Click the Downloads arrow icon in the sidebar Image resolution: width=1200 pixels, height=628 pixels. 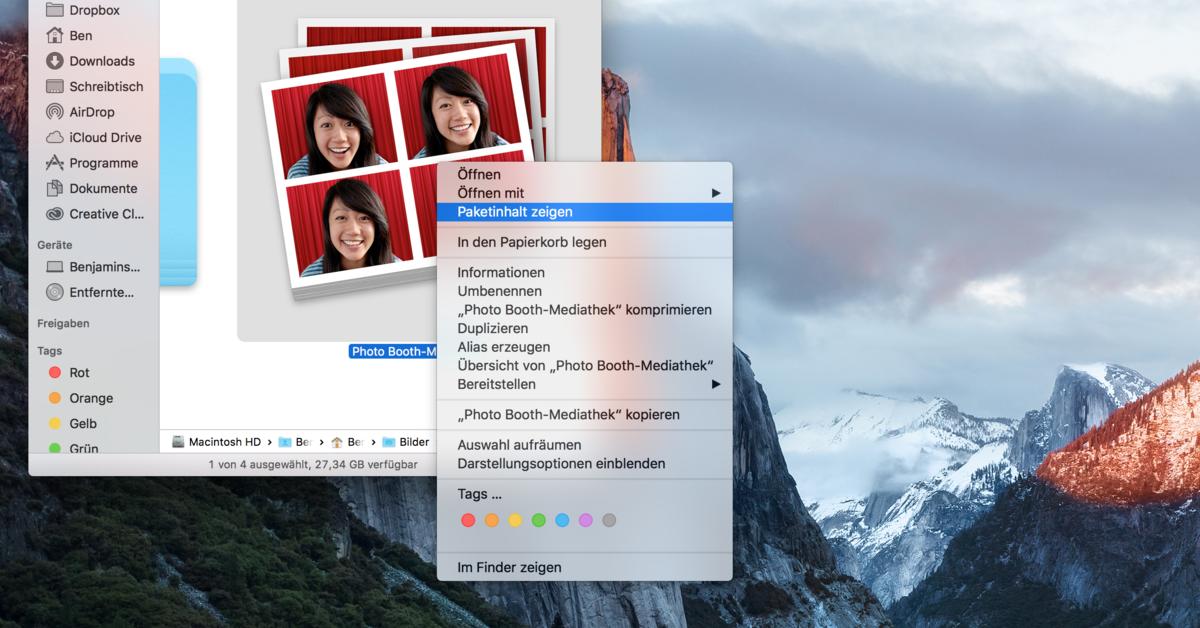[54, 61]
